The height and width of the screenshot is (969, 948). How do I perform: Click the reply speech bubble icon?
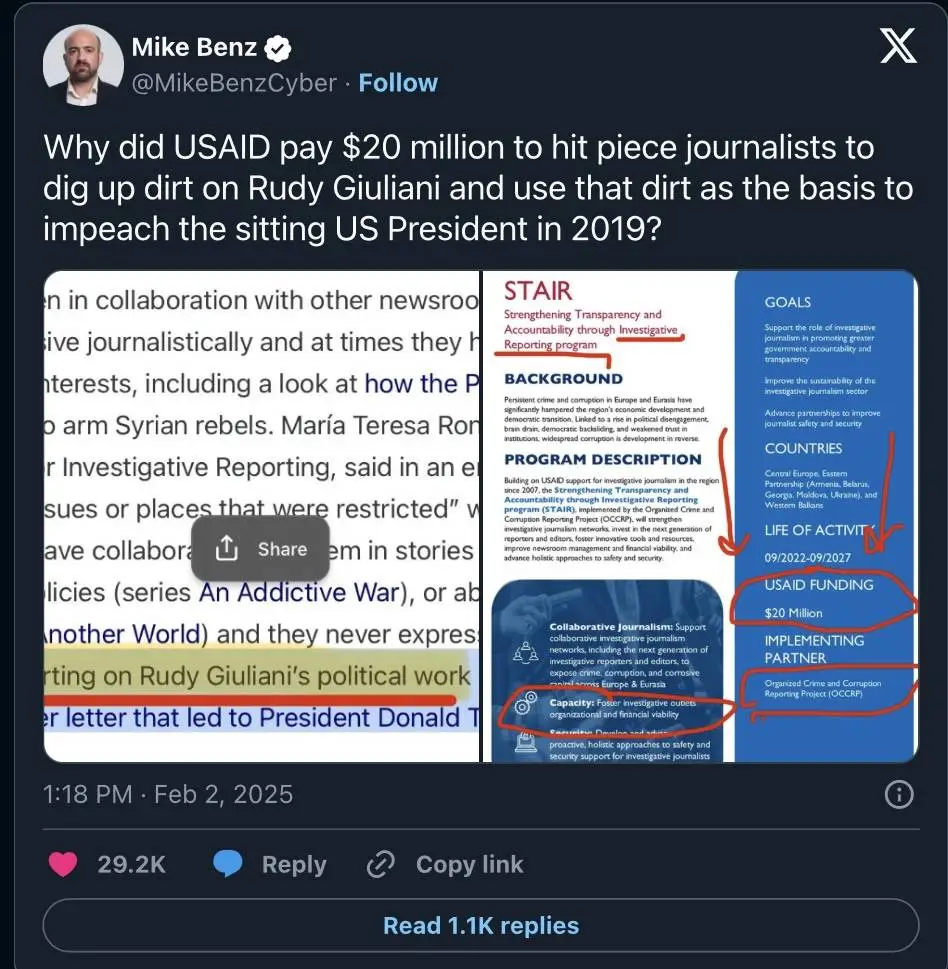[228, 864]
